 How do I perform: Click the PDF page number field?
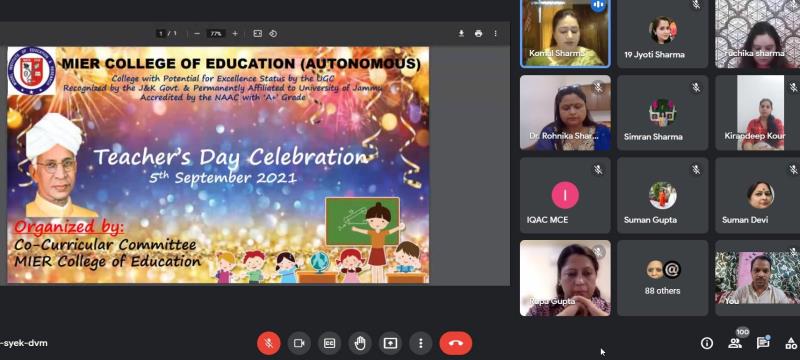click(161, 34)
